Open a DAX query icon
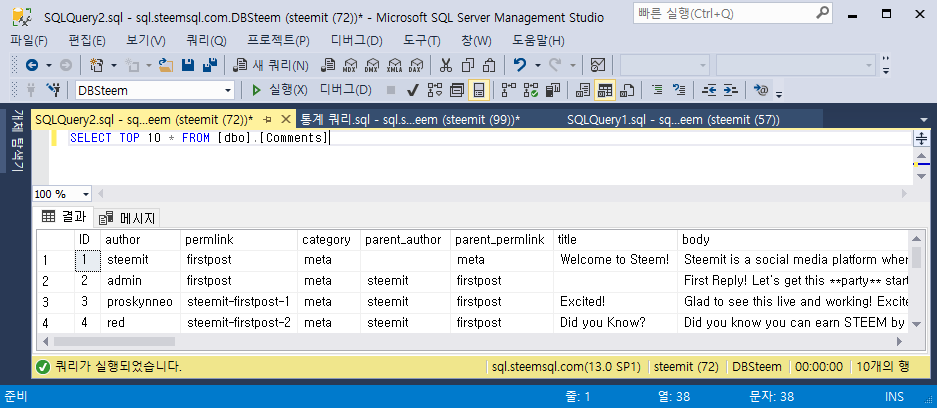937x408 pixels. [416, 65]
